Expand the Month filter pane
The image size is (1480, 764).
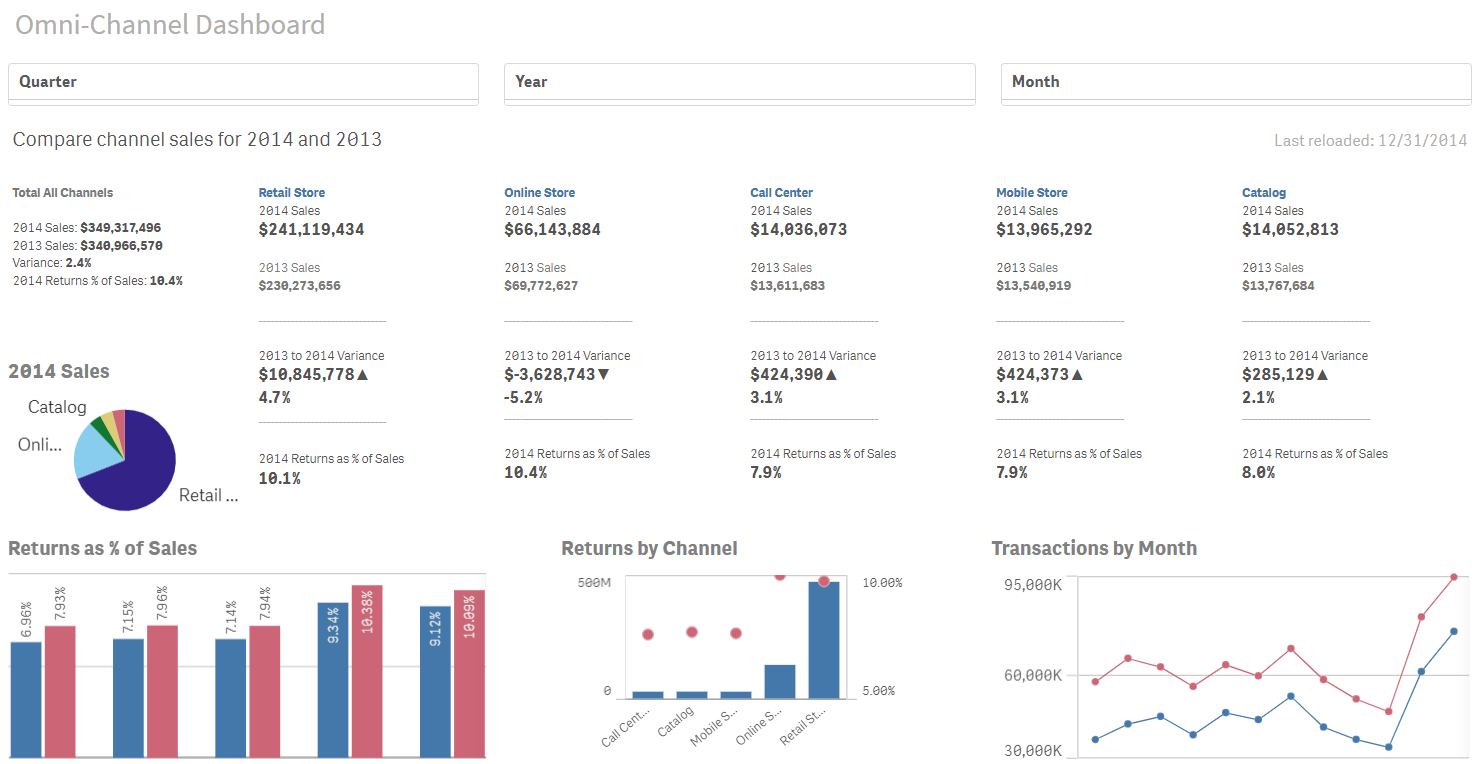click(1235, 82)
